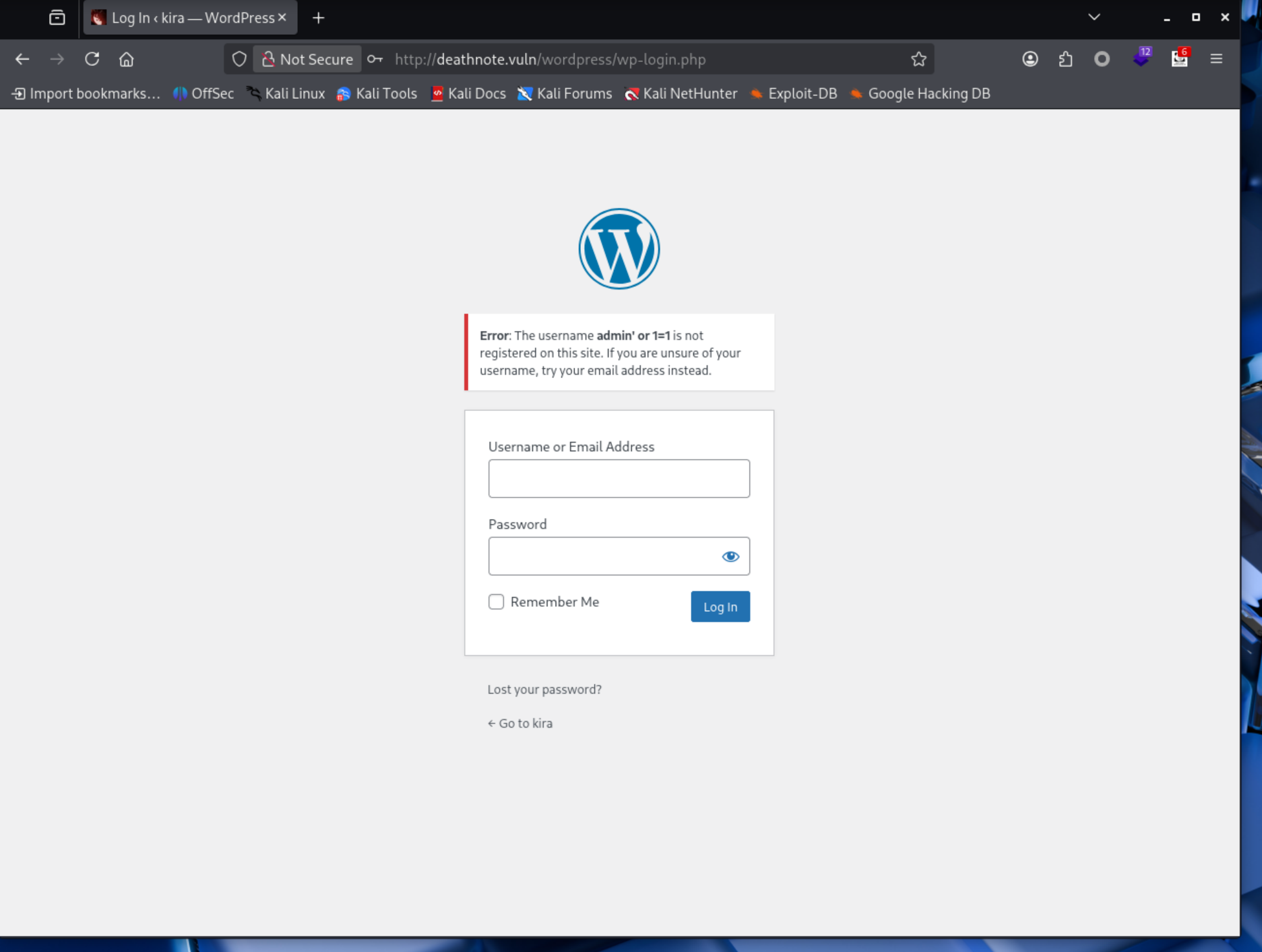This screenshot has height=952, width=1262.
Task: Toggle the Remember Me checkbox
Action: tap(496, 602)
